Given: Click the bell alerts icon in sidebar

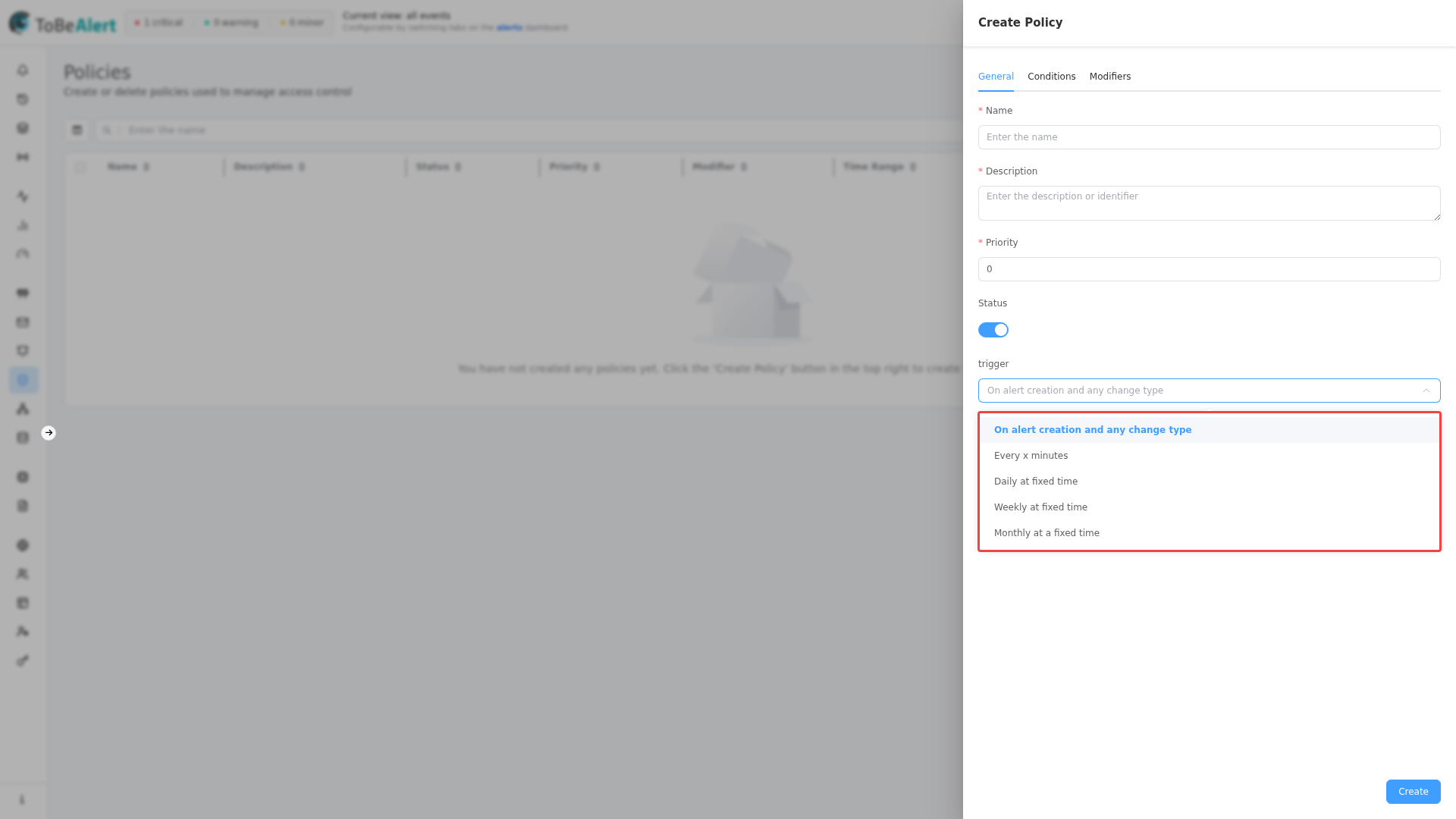Looking at the screenshot, I should click(23, 71).
